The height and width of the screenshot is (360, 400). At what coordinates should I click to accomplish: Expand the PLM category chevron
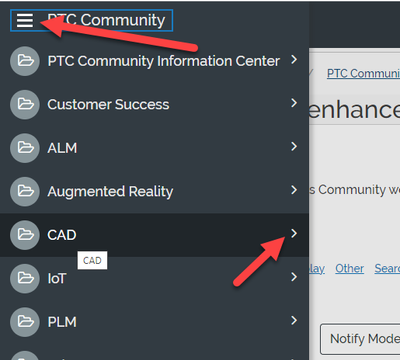[294, 320]
